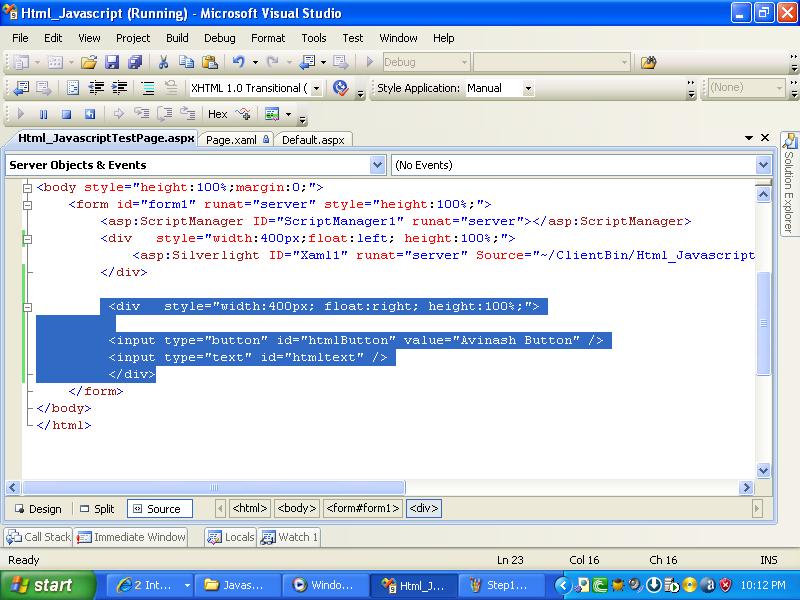Click the Paste clipboard icon
Viewport: 800px width, 600px height.
click(x=210, y=62)
